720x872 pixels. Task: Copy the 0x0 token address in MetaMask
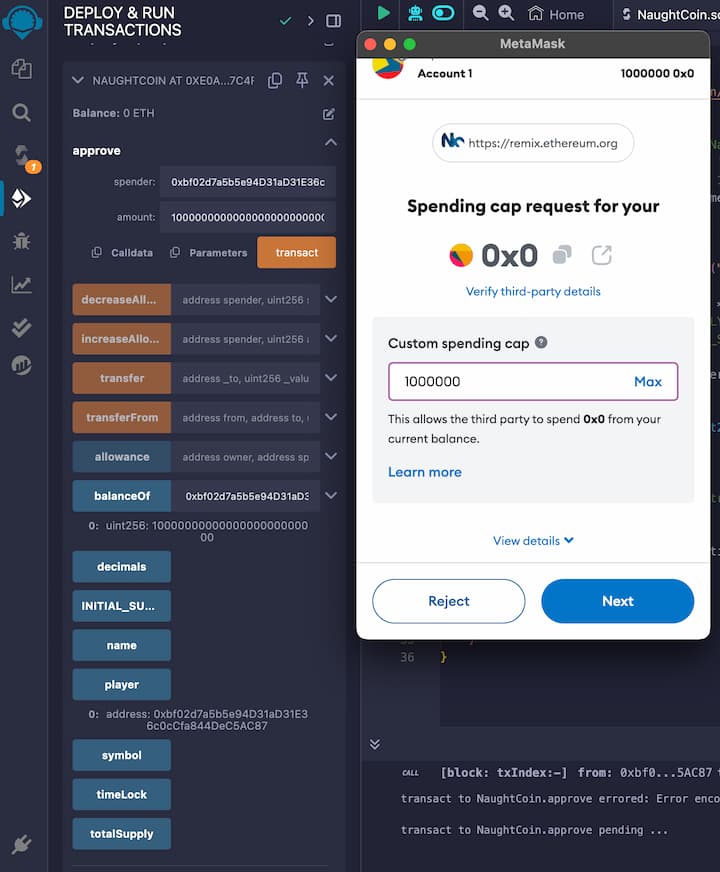[562, 255]
